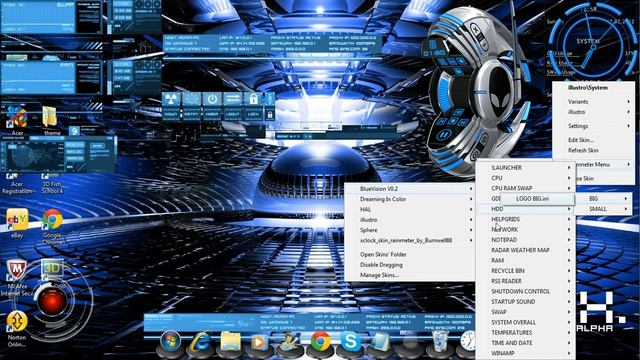
Task: Expand the Settings submenu arrow
Action: click(629, 126)
